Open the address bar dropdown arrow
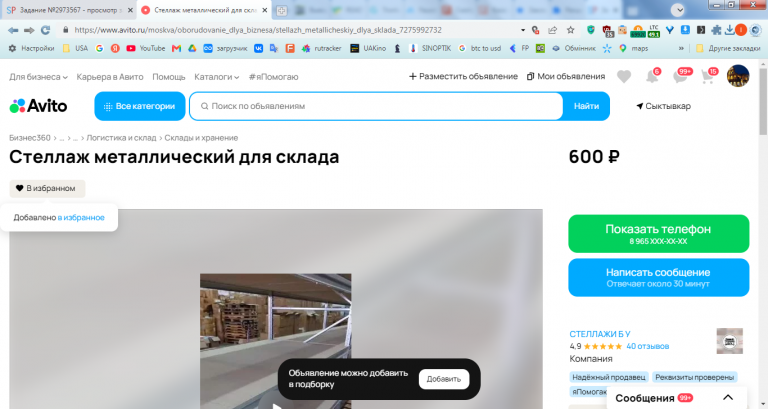768x409 pixels. coord(523,30)
